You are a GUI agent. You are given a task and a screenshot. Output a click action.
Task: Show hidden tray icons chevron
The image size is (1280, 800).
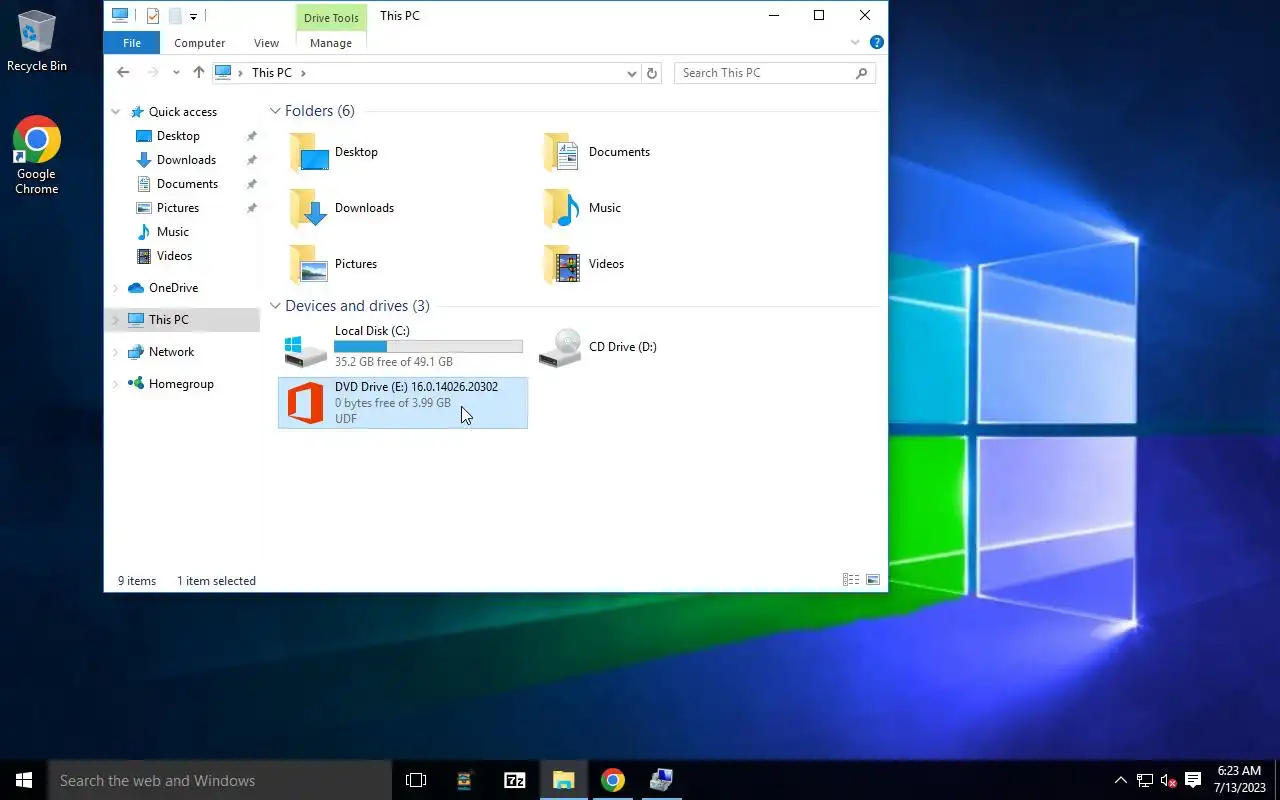1121,780
